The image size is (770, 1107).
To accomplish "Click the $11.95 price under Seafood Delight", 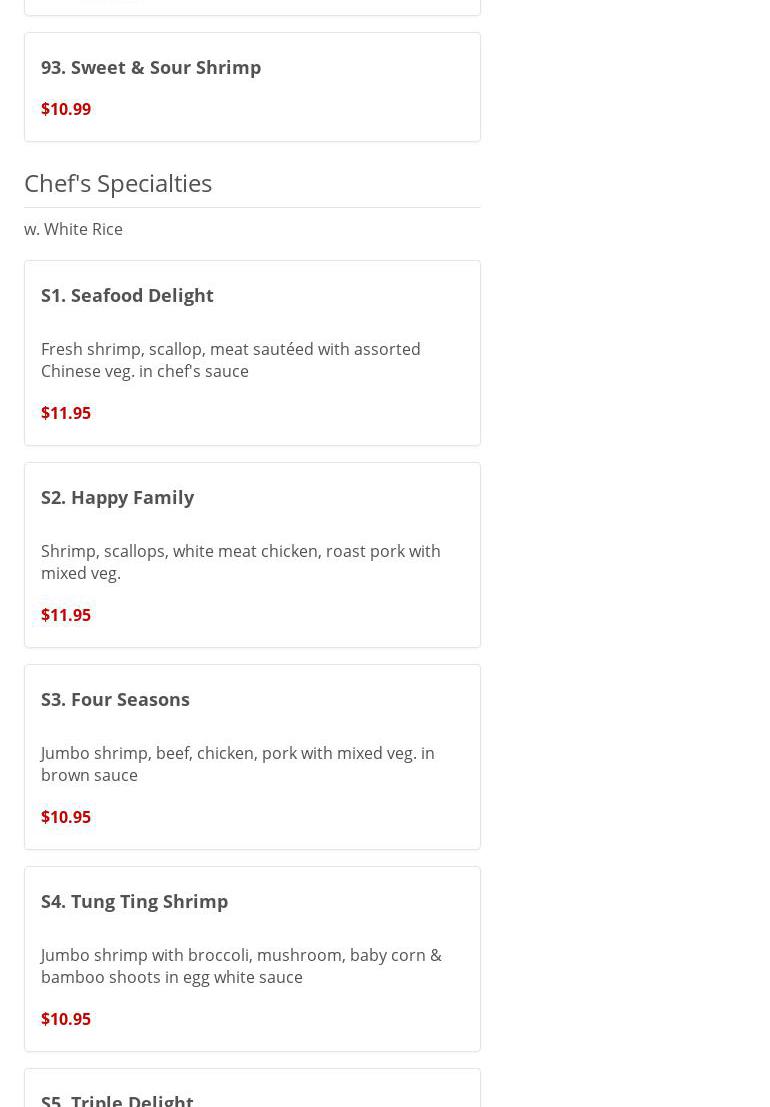I will point(66,413).
